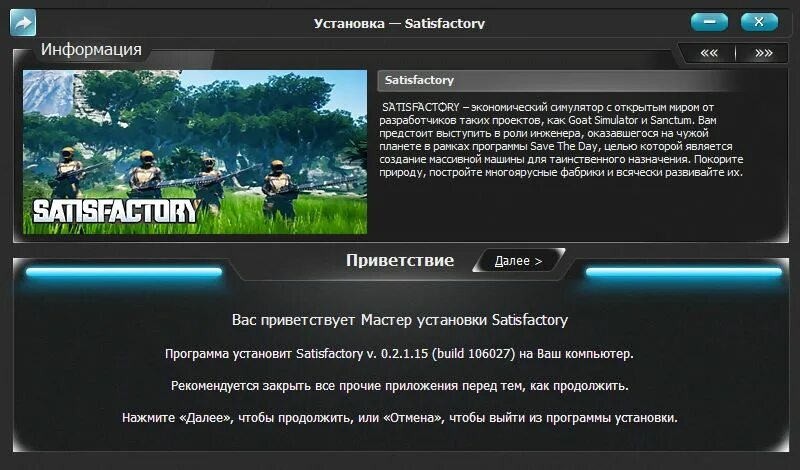
Task: Go to previous slide with «« arrow
Action: pyautogui.click(x=709, y=53)
